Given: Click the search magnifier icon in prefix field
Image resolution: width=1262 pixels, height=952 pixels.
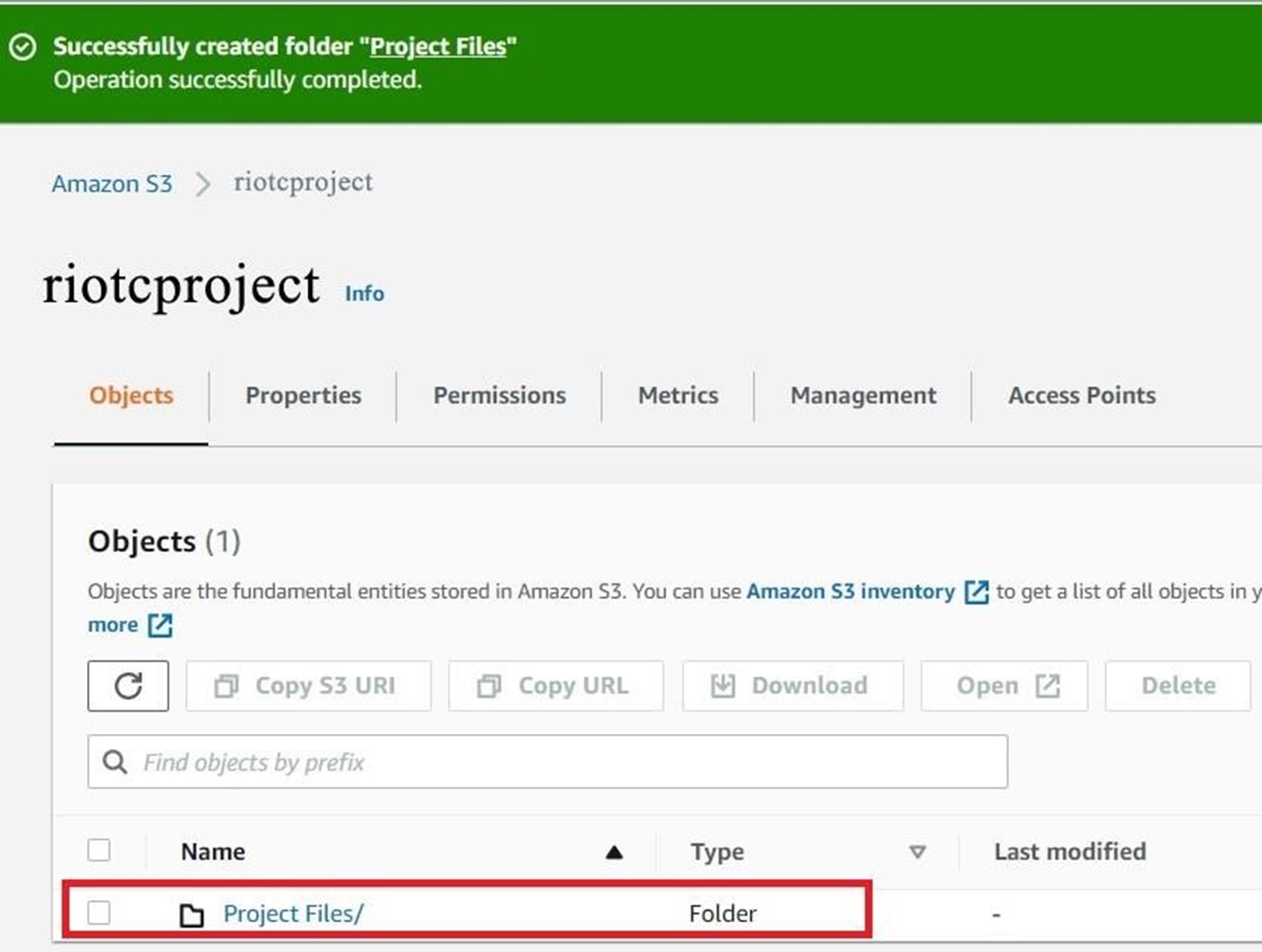Looking at the screenshot, I should pos(114,762).
